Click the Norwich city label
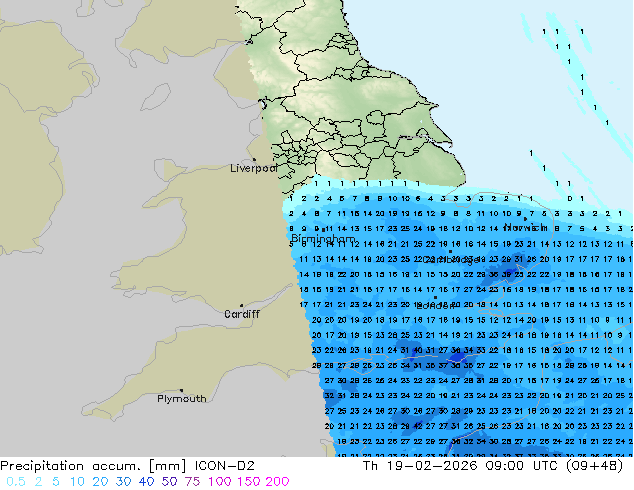Screen dimensions: 634x490 [x=526, y=227]
